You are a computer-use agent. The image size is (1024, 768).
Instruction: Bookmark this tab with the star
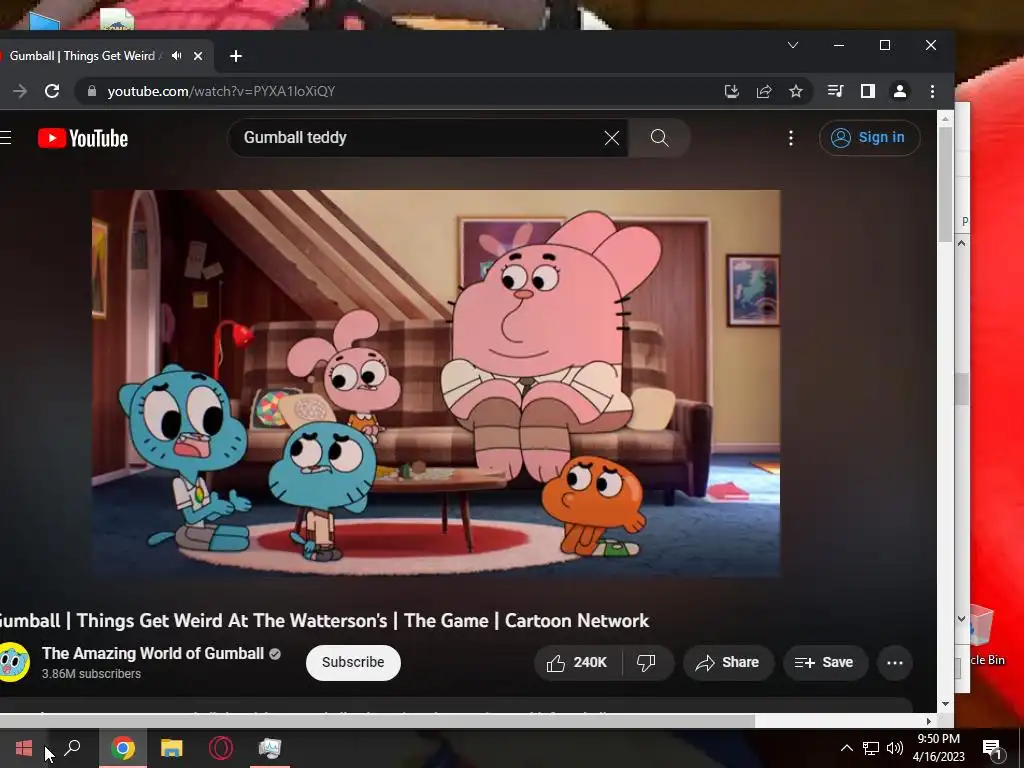[795, 91]
